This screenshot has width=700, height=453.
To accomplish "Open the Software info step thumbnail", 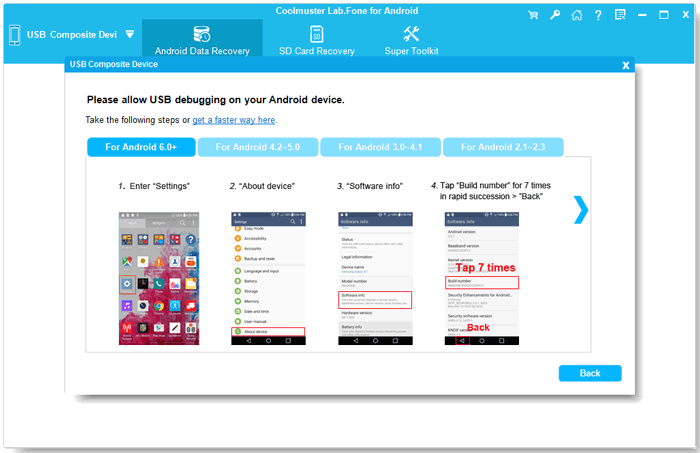I will pos(375,278).
